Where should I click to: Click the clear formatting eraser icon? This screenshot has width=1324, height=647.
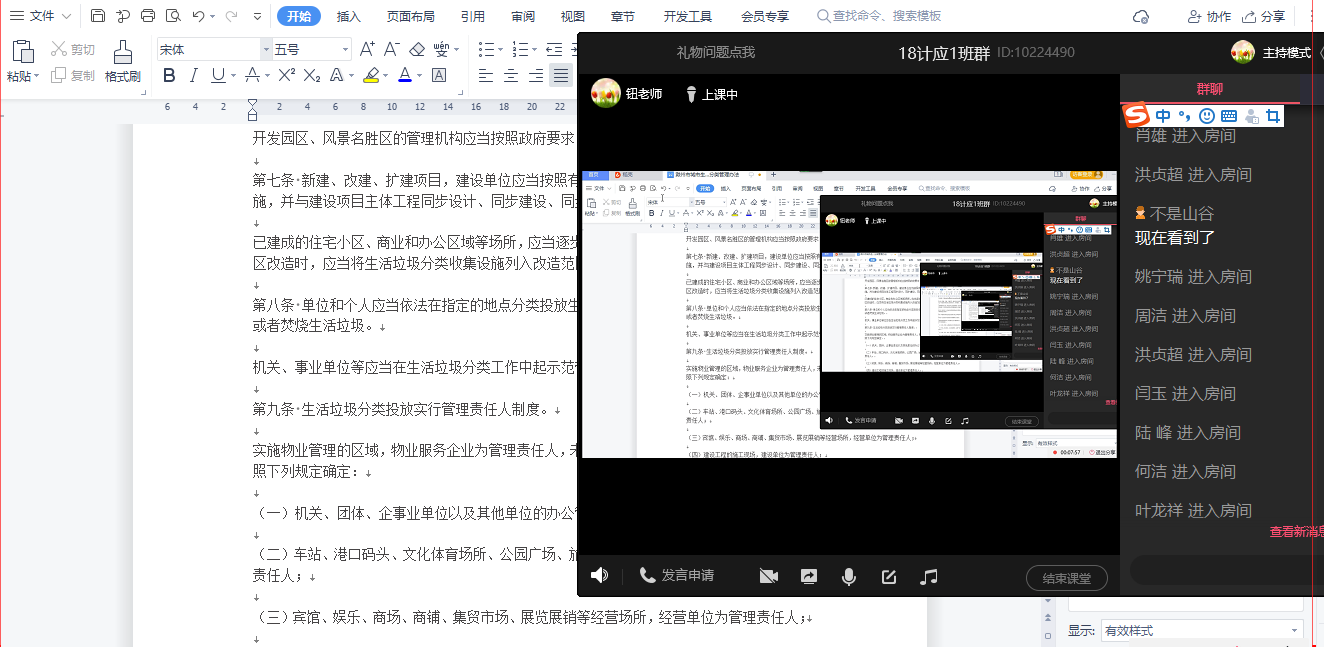(417, 49)
